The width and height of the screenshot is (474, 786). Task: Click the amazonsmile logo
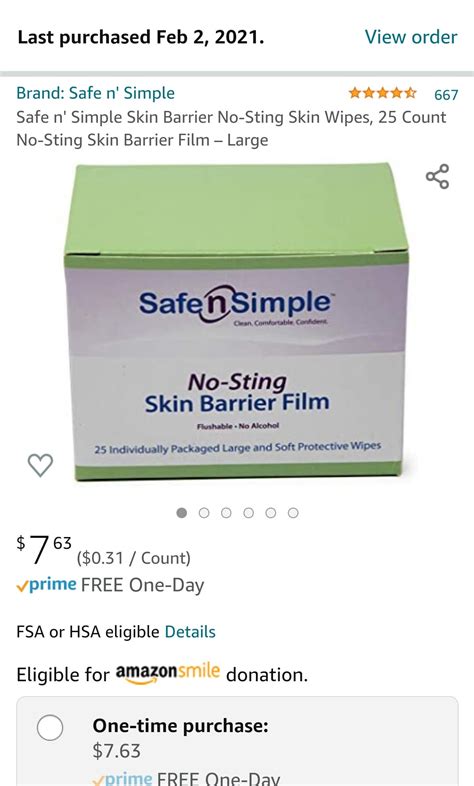(x=168, y=673)
